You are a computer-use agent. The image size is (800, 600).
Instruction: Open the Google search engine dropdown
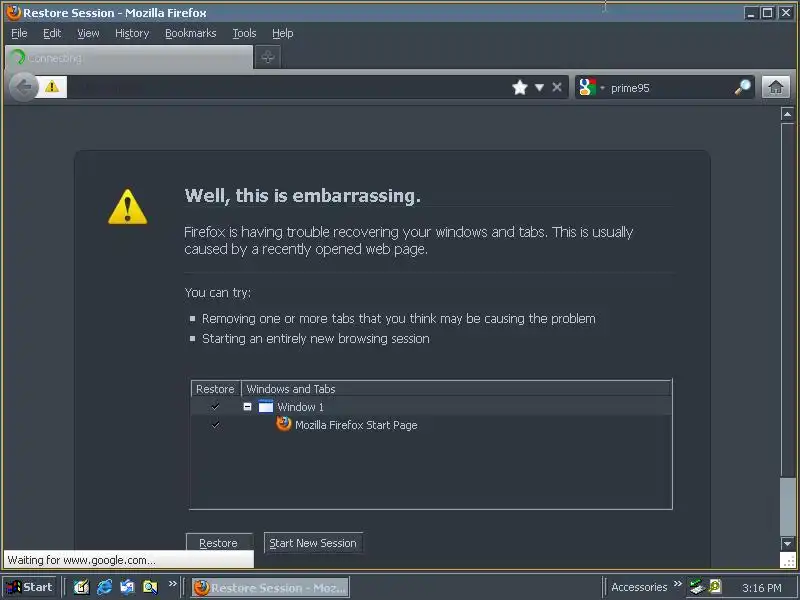[x=591, y=88]
